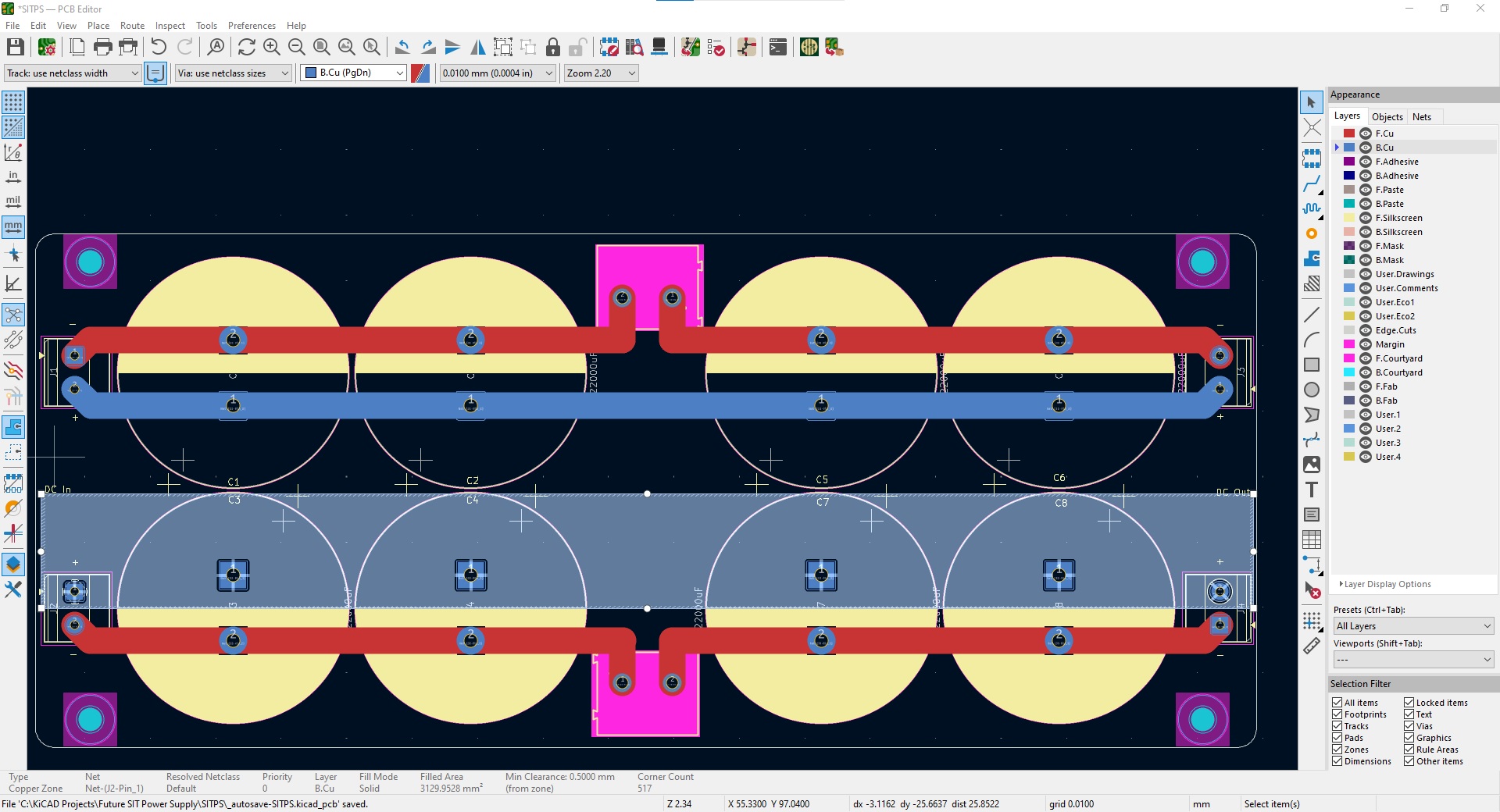Click the F.Cu red color swatch
The image size is (1500, 812).
1349,134
